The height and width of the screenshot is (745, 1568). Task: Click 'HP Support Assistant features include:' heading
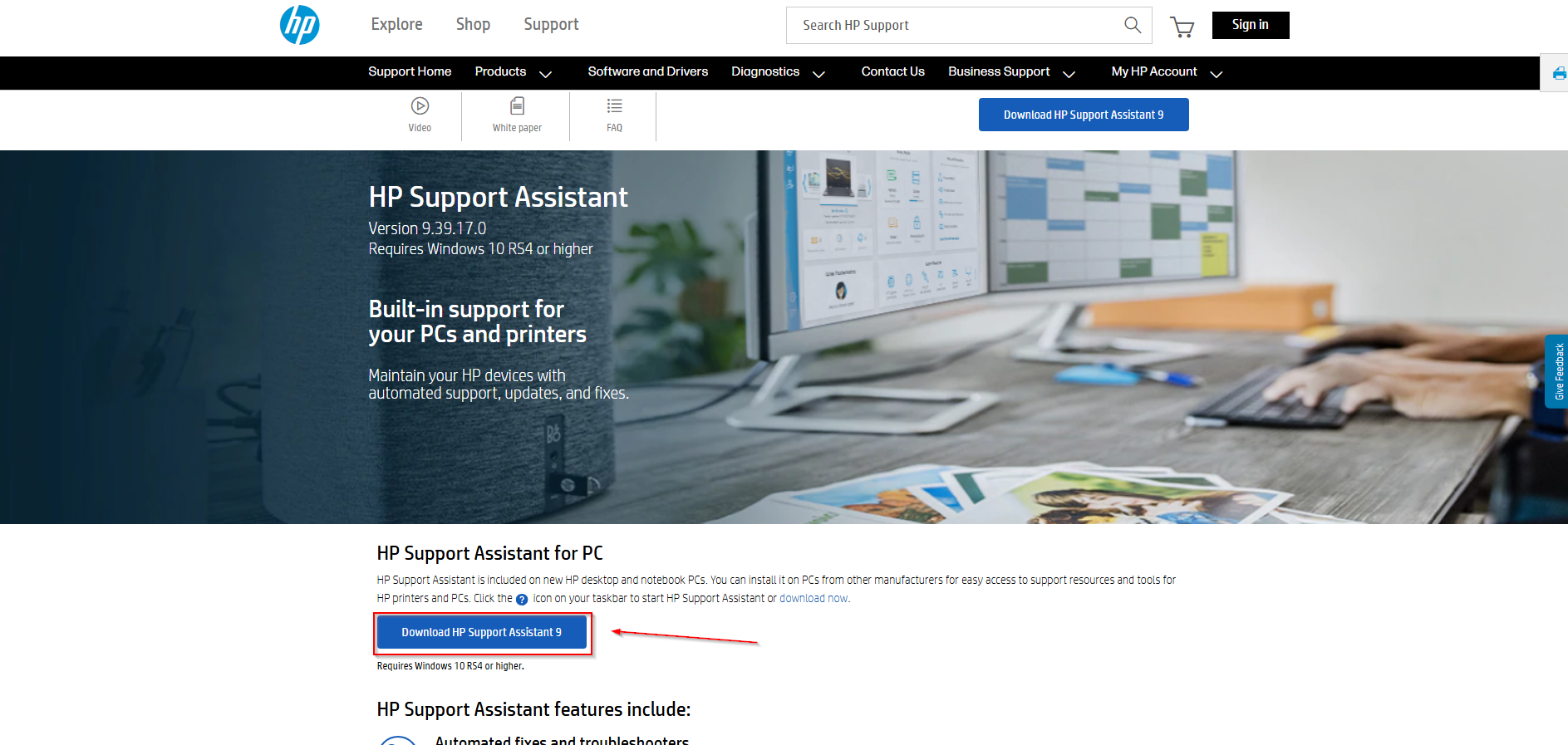(x=533, y=709)
